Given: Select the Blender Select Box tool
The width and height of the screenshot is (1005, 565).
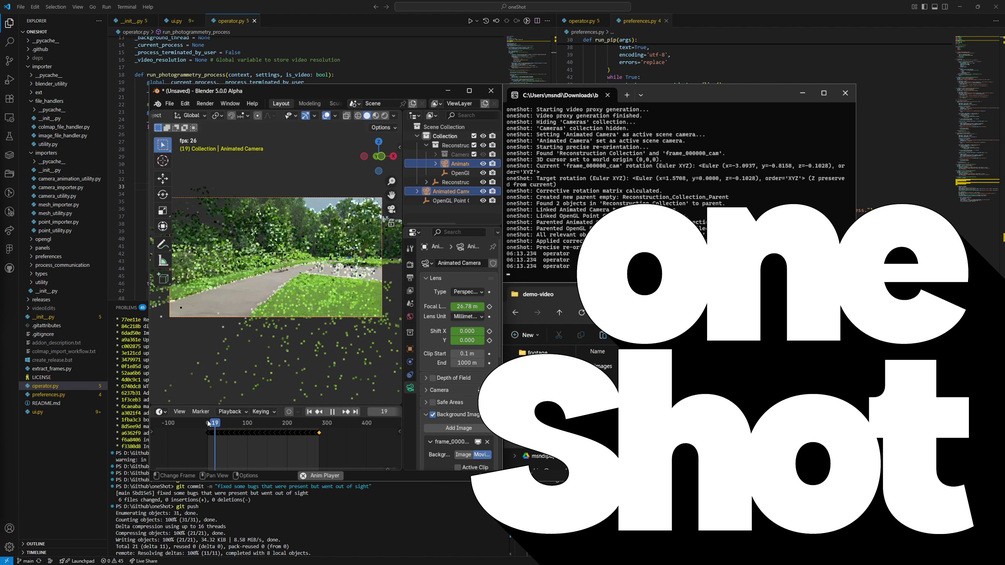Looking at the screenshot, I should [x=162, y=145].
